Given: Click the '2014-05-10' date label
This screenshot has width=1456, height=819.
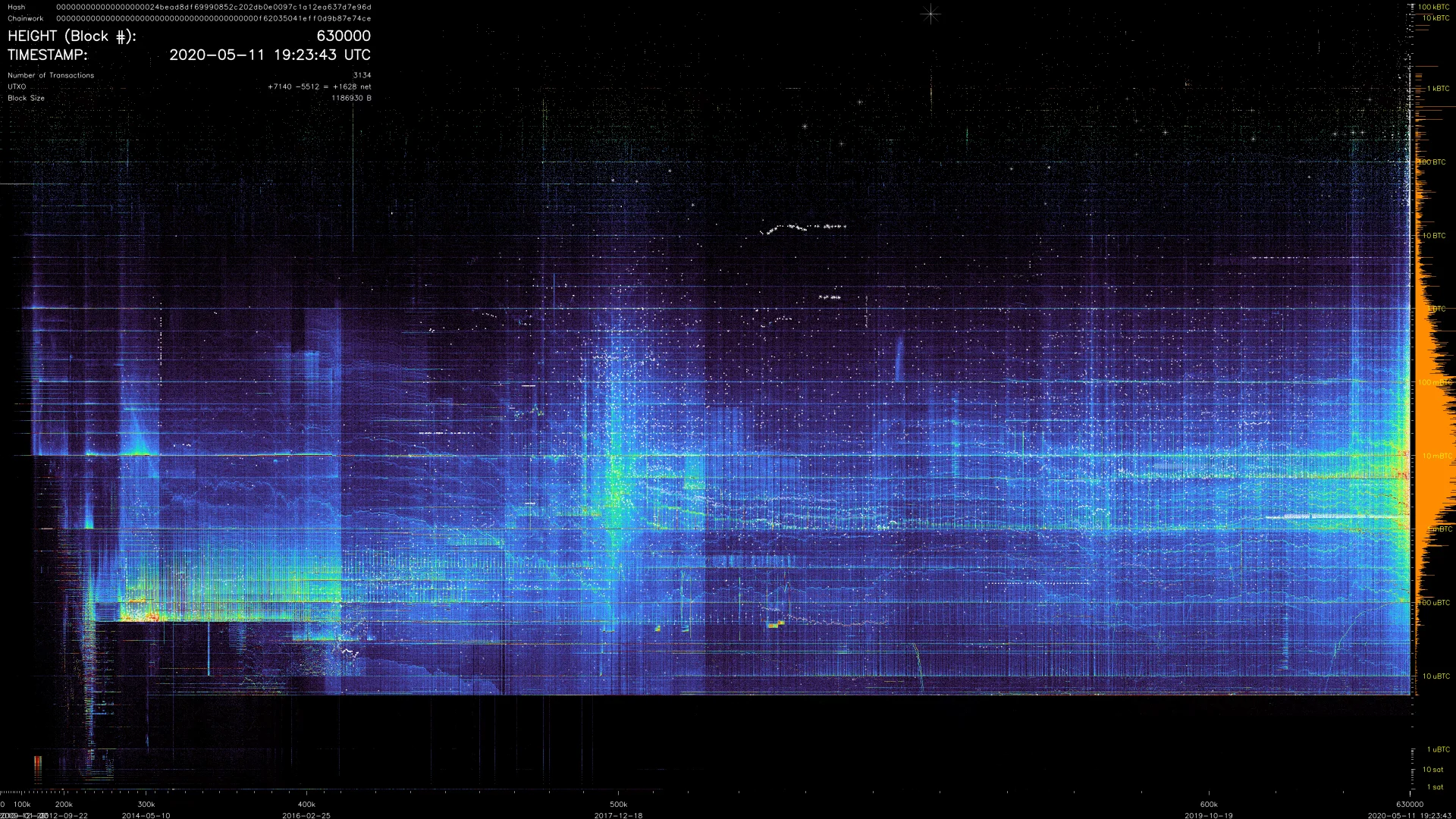Looking at the screenshot, I should tap(146, 816).
